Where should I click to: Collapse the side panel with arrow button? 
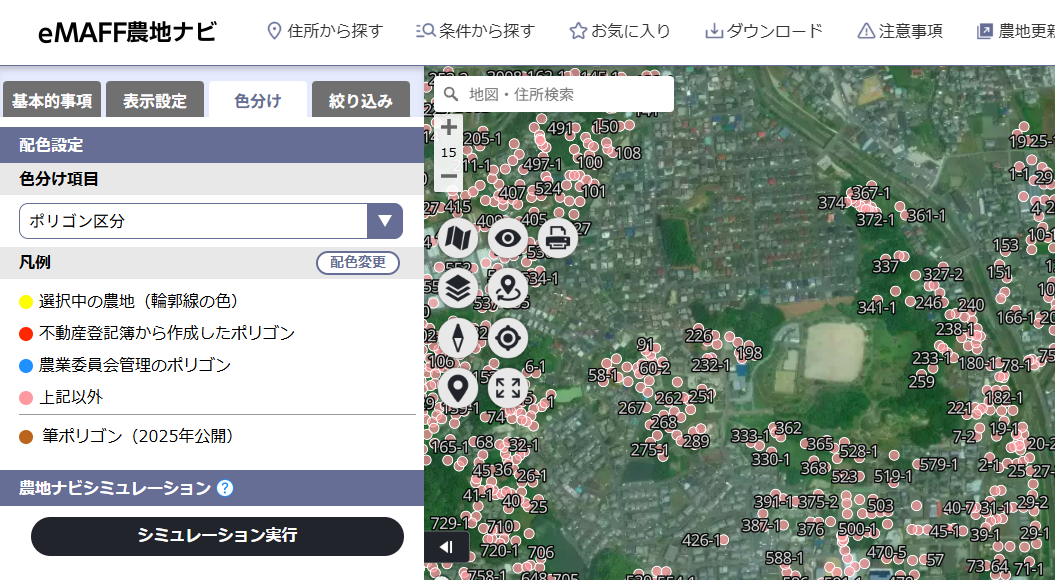point(446,547)
